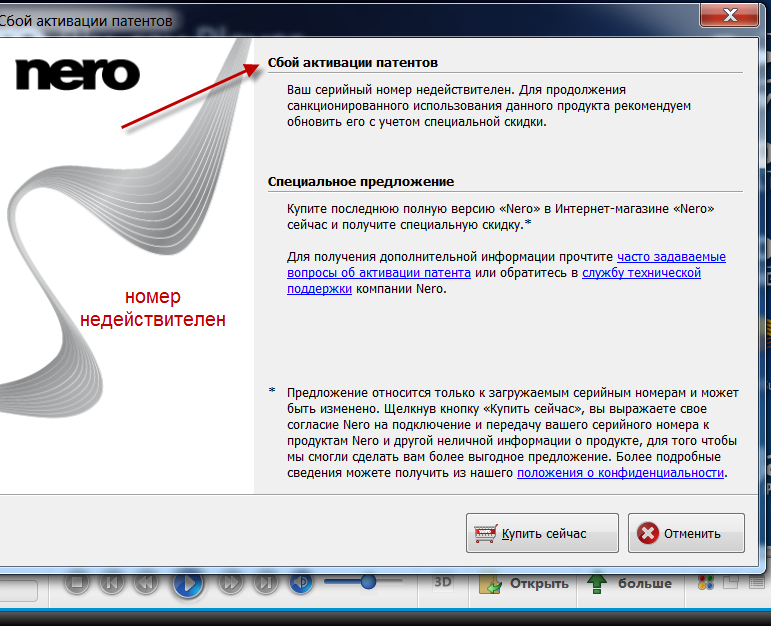The image size is (771, 626).
Task: Click the Открыть button in the player
Action: (524, 584)
